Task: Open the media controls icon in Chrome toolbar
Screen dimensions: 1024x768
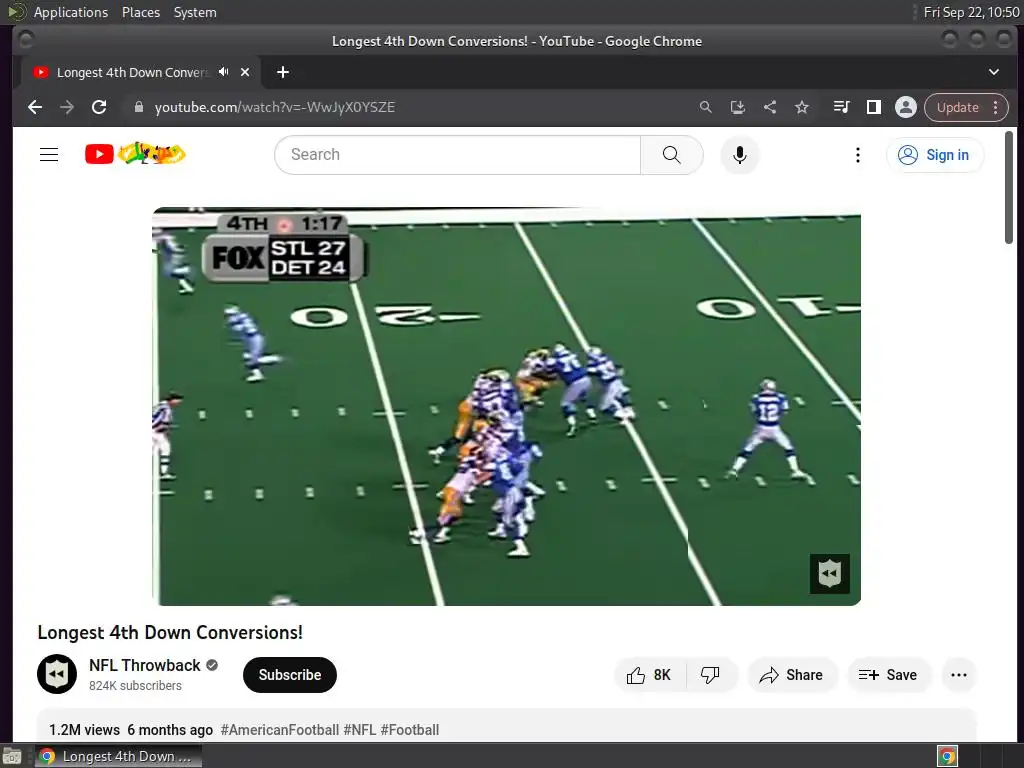Action: [841, 107]
